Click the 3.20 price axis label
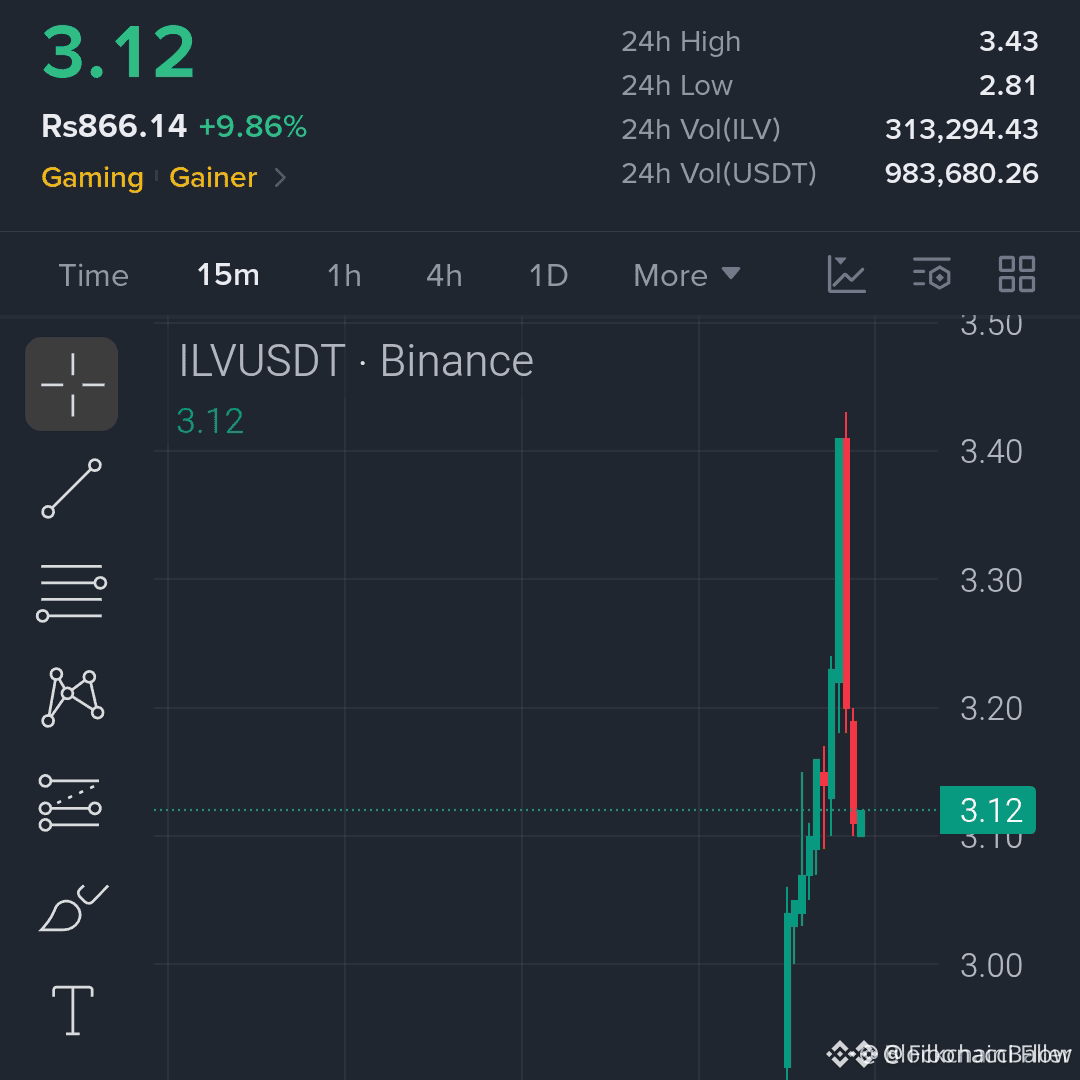This screenshot has height=1080, width=1080. coord(991,709)
